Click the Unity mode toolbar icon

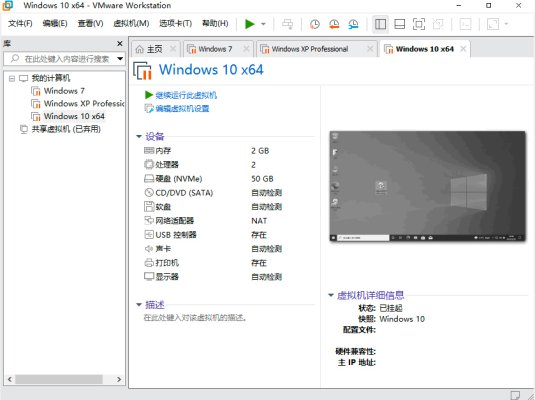tap(438, 24)
